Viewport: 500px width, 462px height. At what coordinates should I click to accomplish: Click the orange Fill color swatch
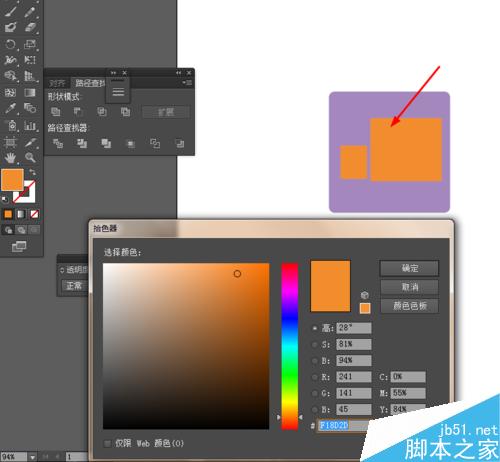tap(12, 180)
